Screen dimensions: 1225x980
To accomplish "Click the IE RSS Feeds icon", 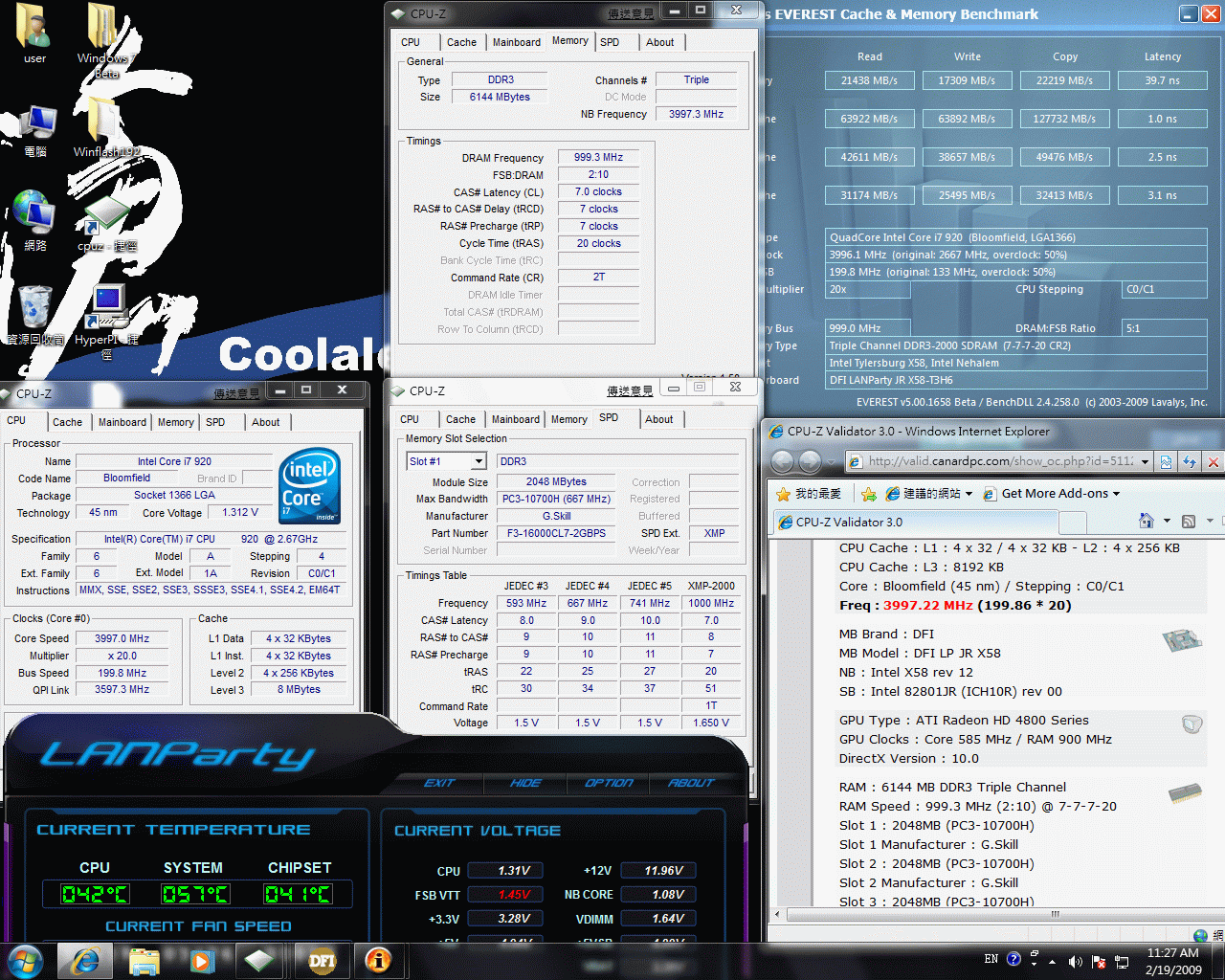I will [x=1189, y=521].
